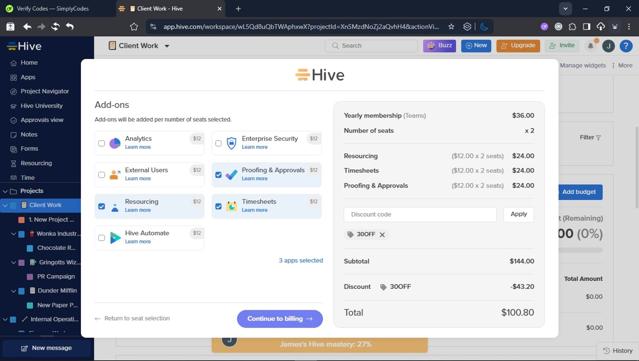The height and width of the screenshot is (361, 639).
Task: Click the Hive mastery progress bar
Action: click(x=320, y=344)
